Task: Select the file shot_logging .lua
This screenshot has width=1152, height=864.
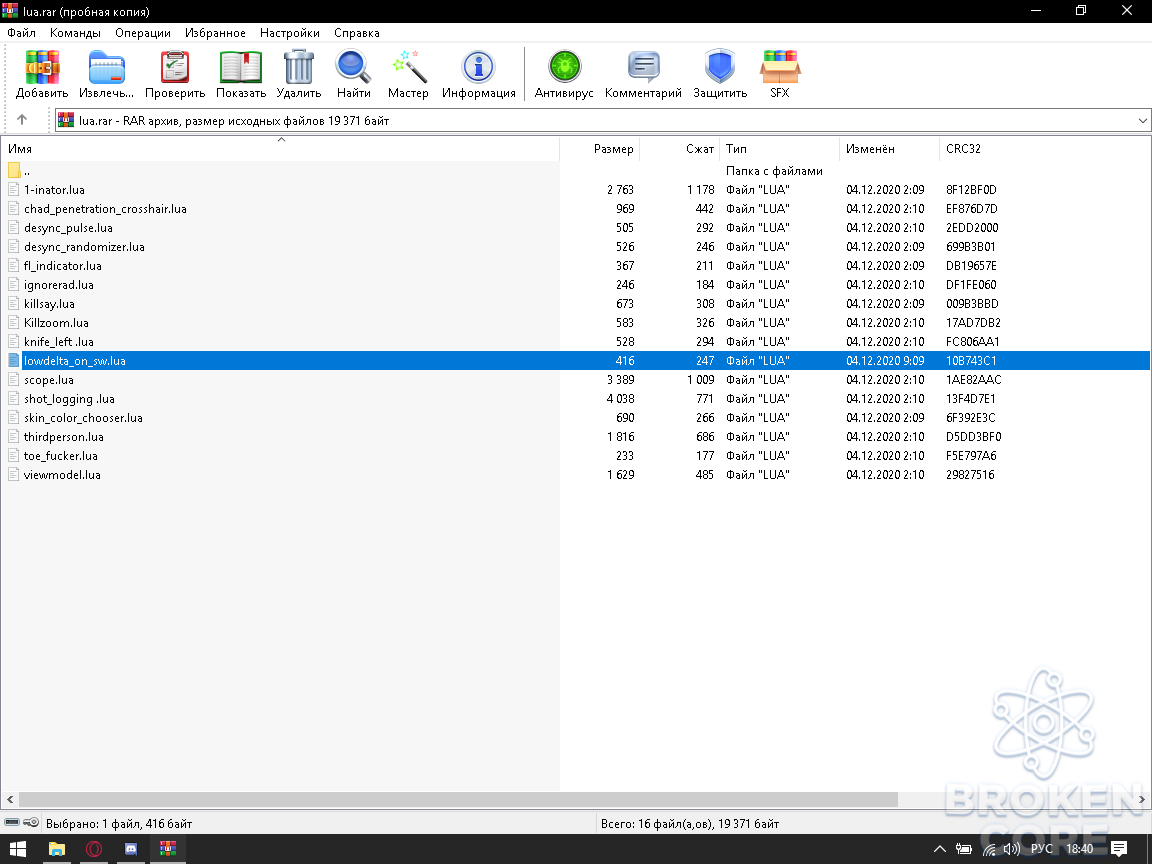Action: 69,399
